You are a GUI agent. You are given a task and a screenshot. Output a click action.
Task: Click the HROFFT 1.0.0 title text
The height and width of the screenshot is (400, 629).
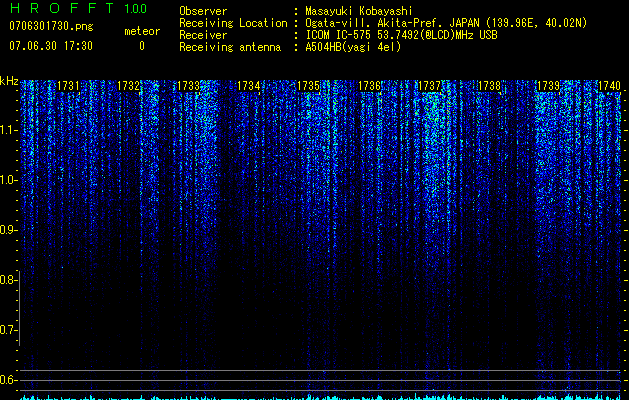(79, 8)
